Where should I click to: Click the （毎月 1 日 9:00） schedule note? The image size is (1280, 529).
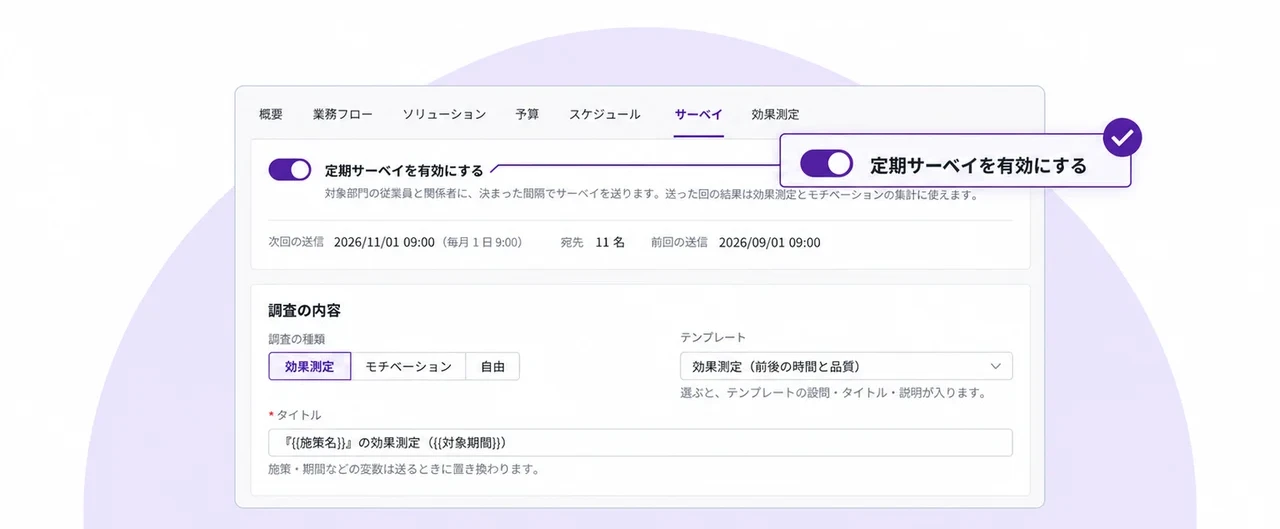pyautogui.click(x=483, y=242)
